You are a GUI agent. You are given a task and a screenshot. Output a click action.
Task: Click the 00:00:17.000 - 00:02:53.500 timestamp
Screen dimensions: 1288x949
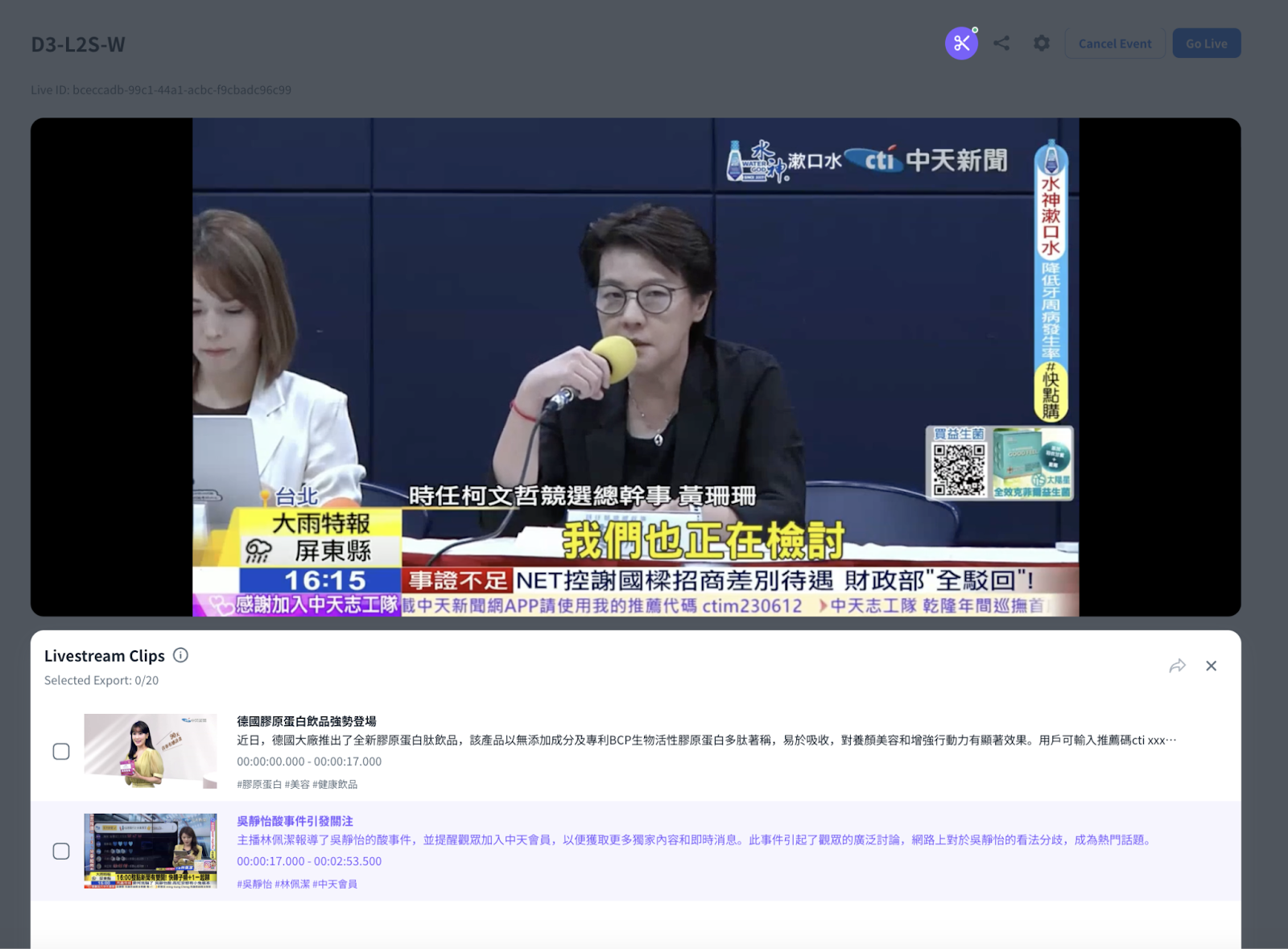pos(309,861)
